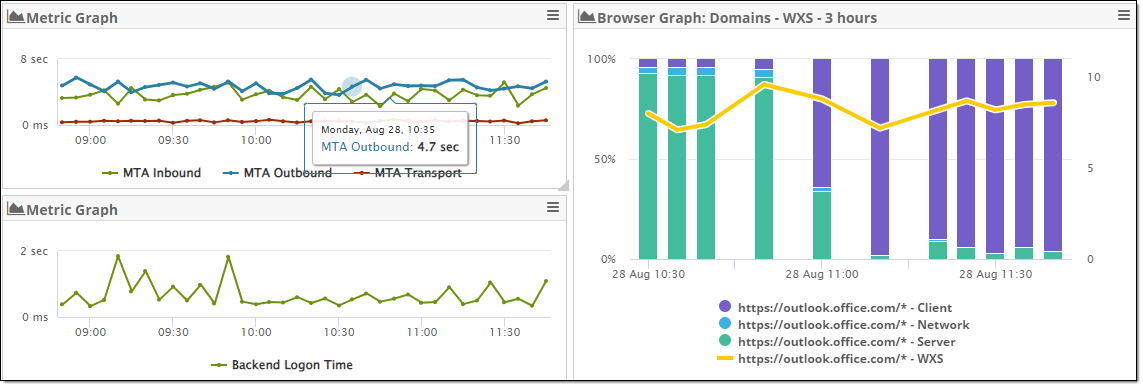Click the yellow WXS legend line marker
The image size is (1143, 387).
725,358
